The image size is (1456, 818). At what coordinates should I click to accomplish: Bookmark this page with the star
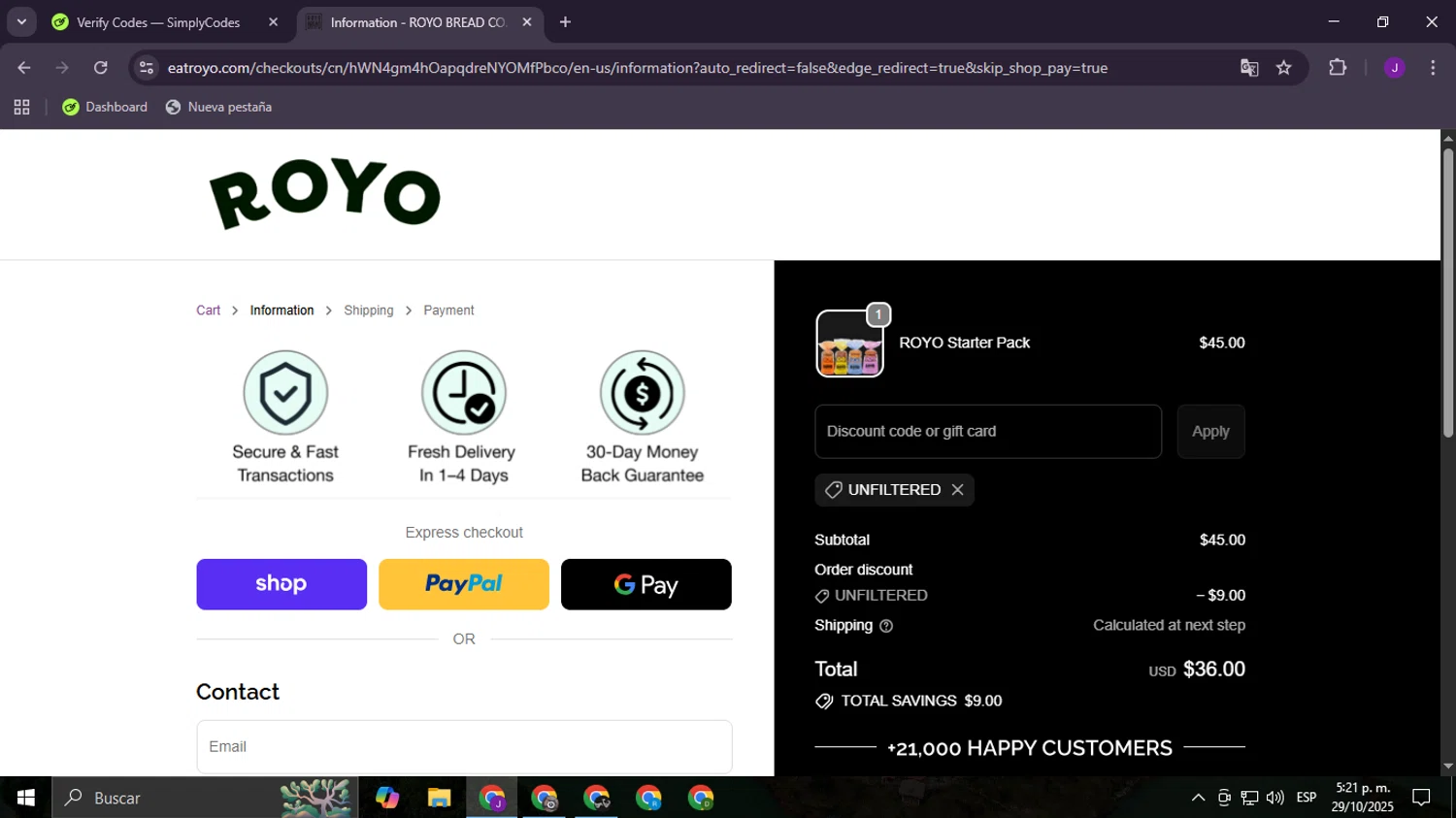1284,68
